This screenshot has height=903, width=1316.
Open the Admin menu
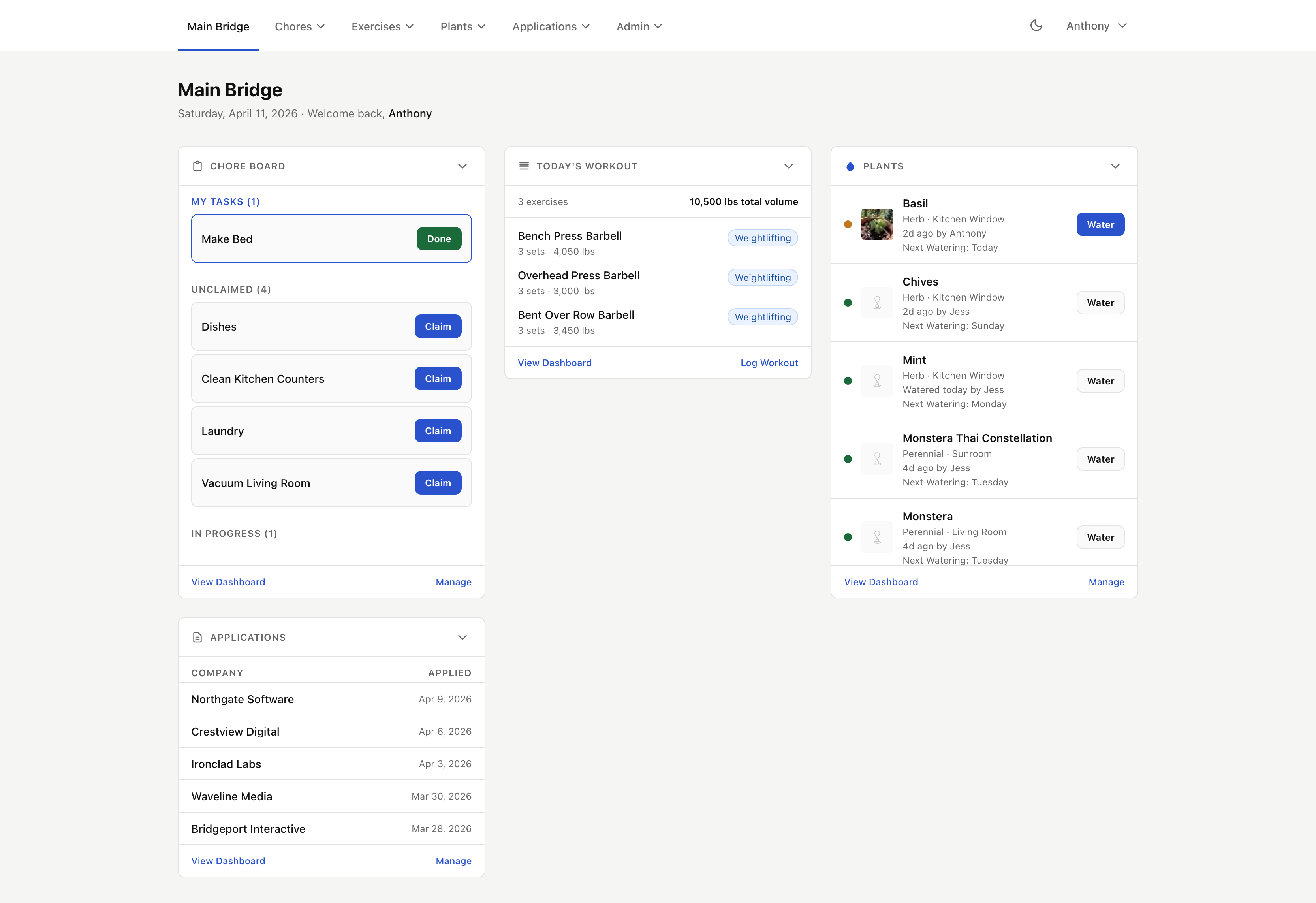[639, 26]
